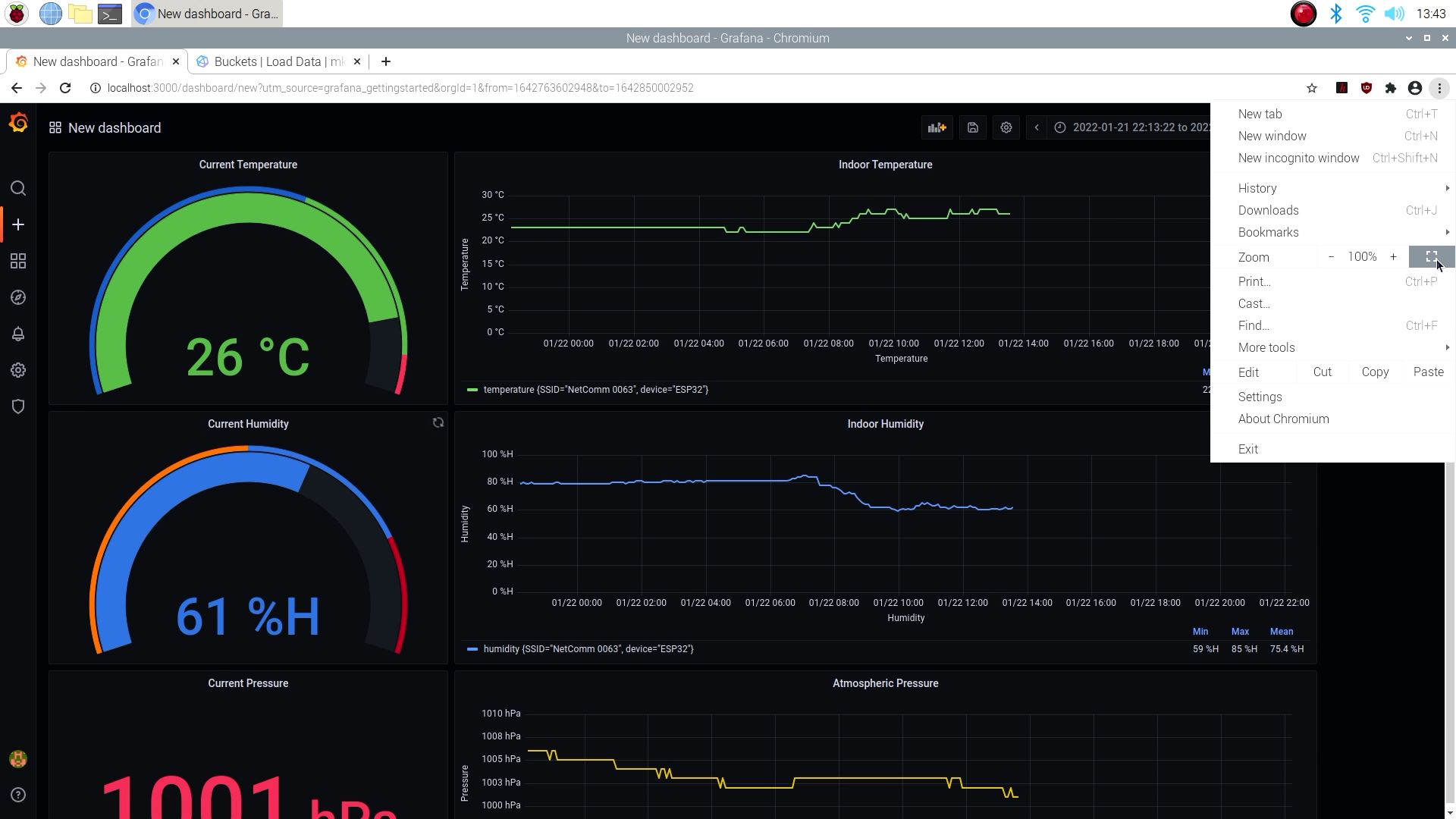Select New incognito window menu item
Image resolution: width=1456 pixels, height=819 pixels.
(1298, 158)
